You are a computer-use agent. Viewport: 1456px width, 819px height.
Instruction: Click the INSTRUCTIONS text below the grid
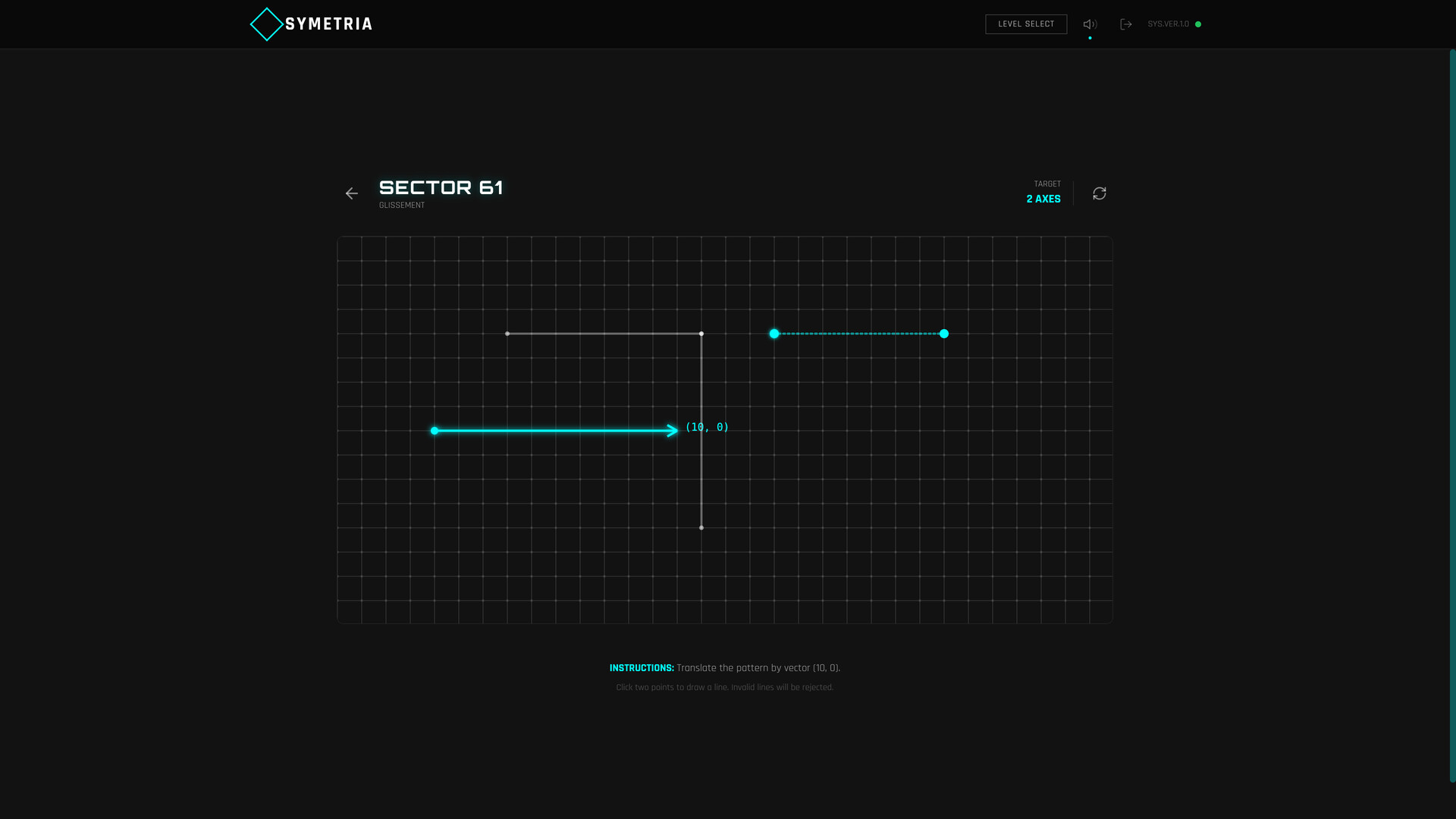(642, 668)
